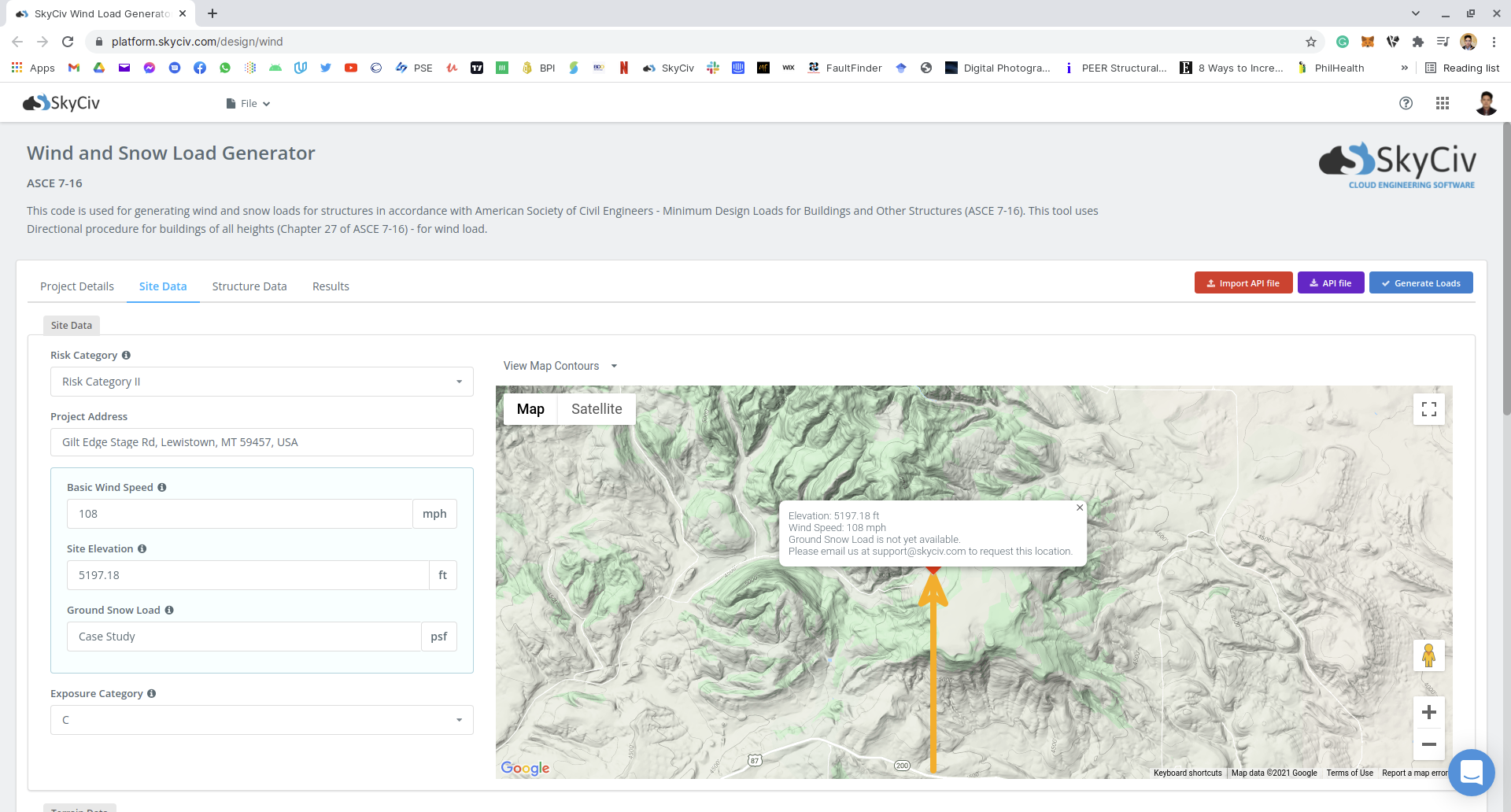Click the Ground Snow Load info icon
The image size is (1511, 812).
pyautogui.click(x=169, y=610)
